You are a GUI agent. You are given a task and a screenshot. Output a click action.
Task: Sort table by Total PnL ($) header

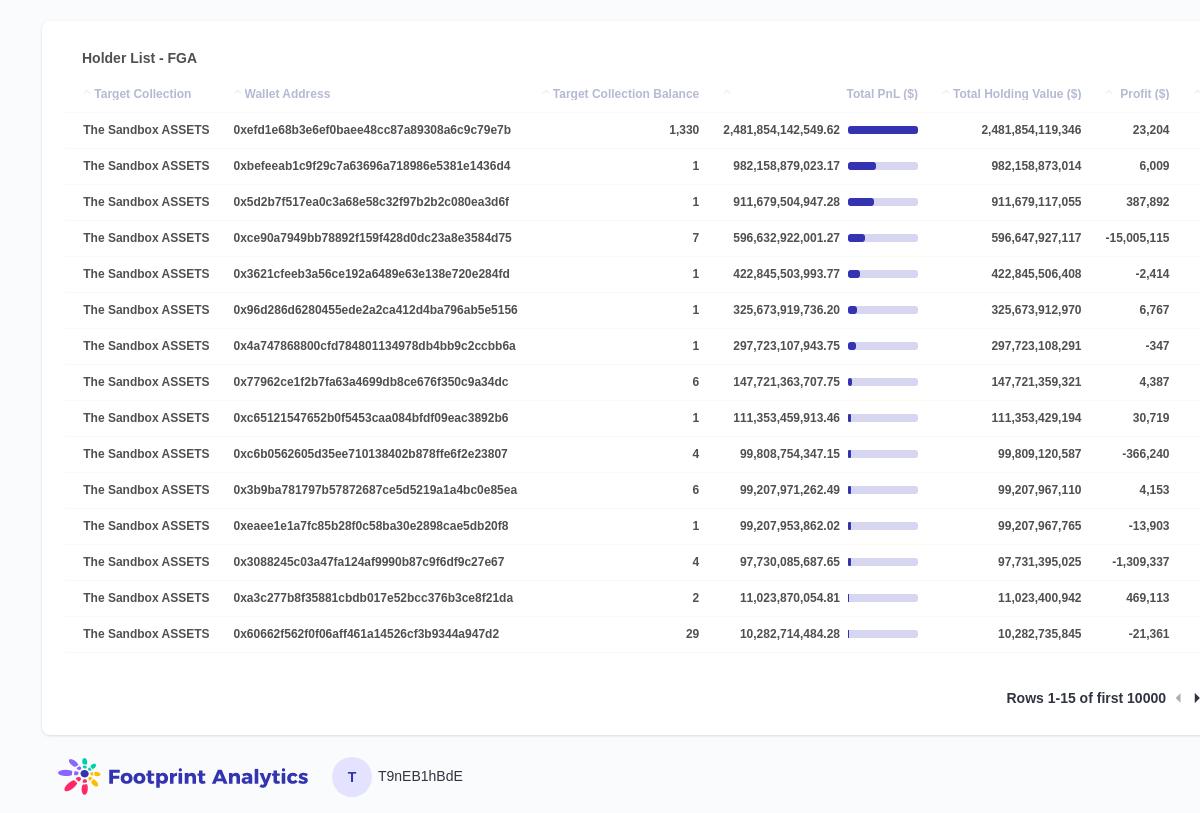pyautogui.click(x=881, y=94)
